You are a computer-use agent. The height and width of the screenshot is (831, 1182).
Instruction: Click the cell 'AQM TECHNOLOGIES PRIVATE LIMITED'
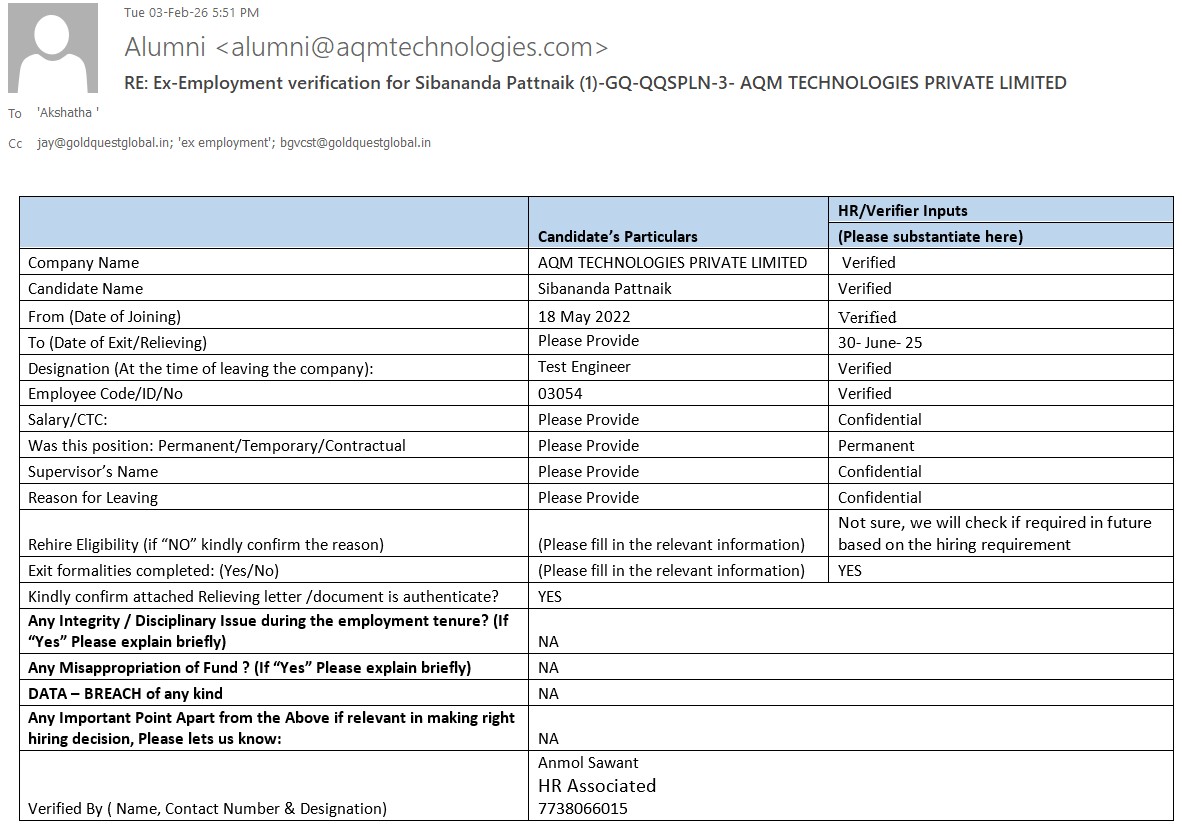[x=672, y=262]
